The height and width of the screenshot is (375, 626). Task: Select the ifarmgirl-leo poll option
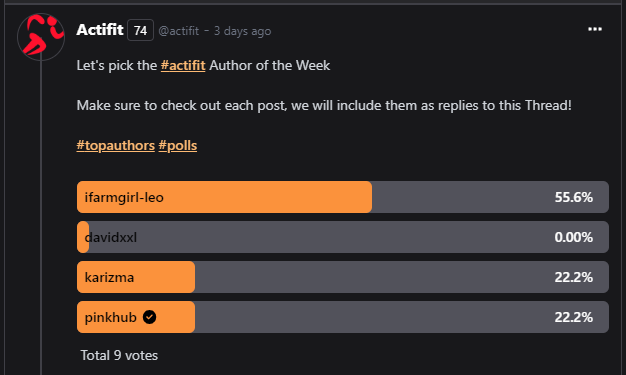[343, 197]
